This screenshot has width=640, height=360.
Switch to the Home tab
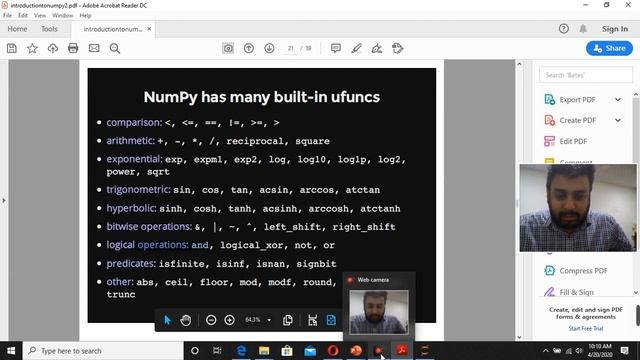tap(17, 29)
